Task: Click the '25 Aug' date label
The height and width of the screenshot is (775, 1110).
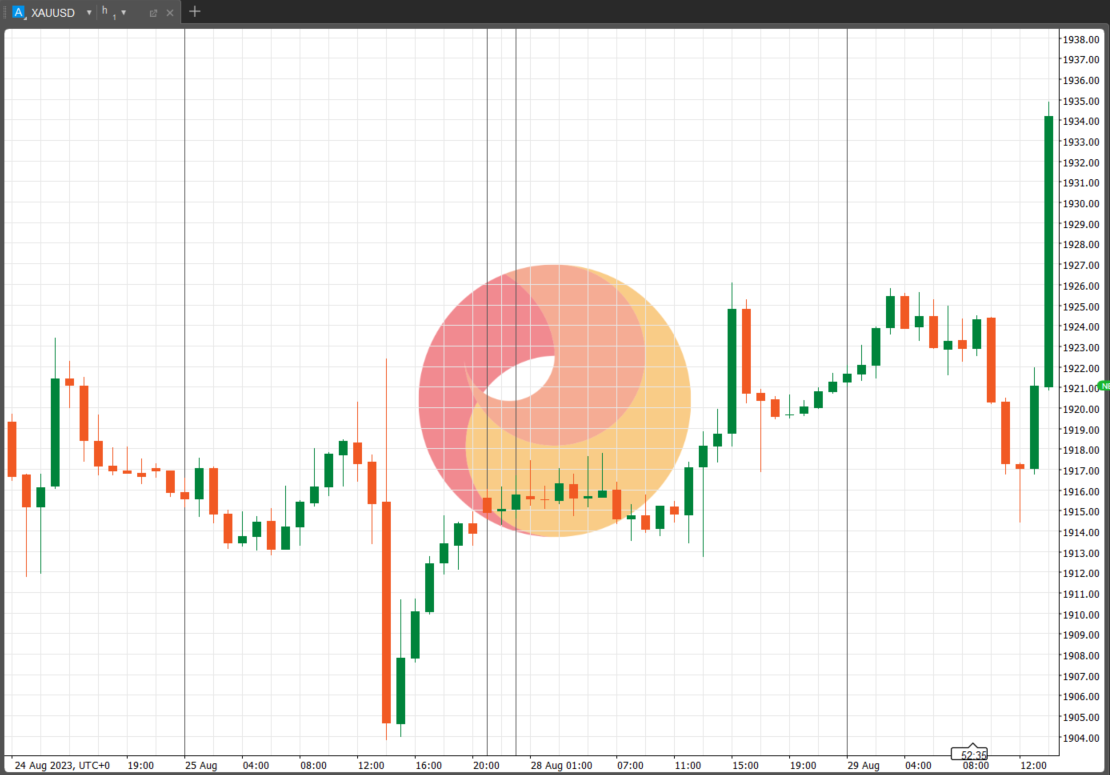Action: click(x=201, y=765)
